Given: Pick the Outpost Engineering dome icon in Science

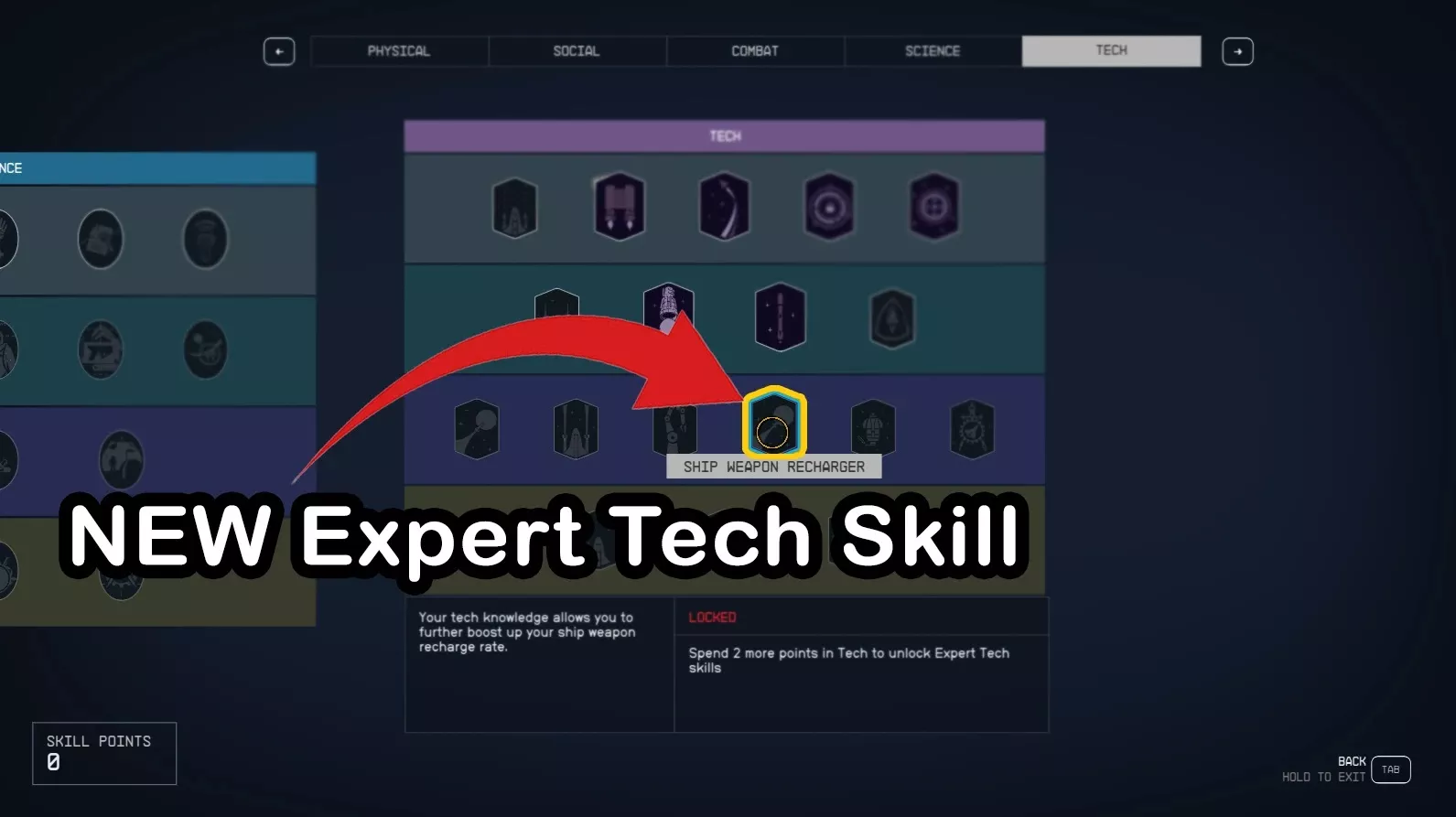Looking at the screenshot, I should pyautogui.click(x=122, y=460).
